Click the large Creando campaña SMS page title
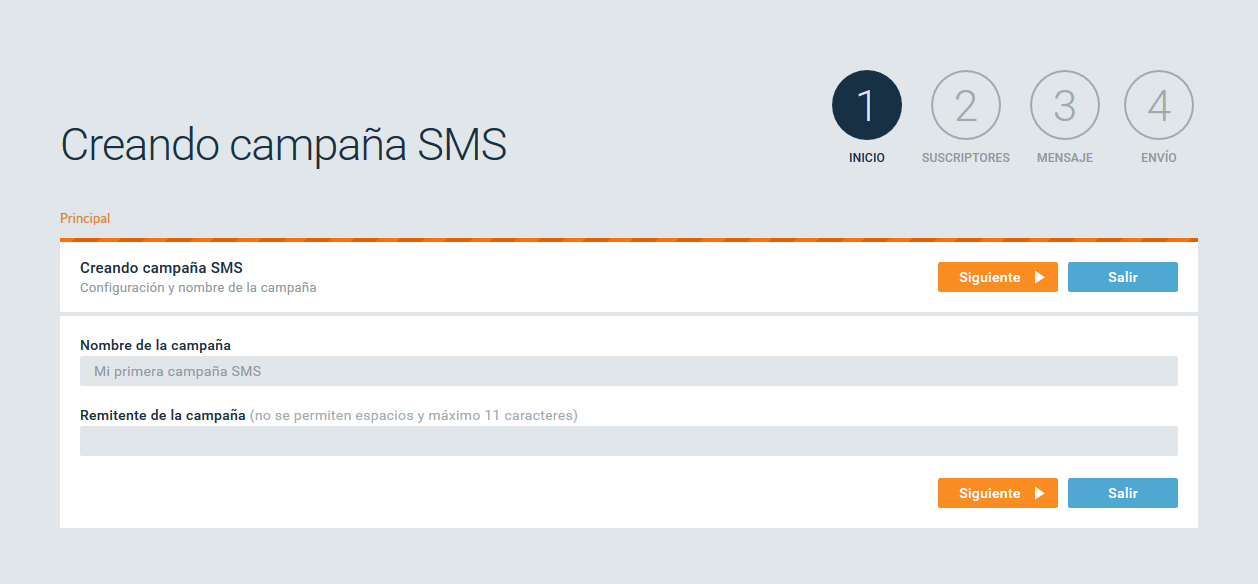Screen dimensions: 1258x584 pyautogui.click(x=284, y=145)
